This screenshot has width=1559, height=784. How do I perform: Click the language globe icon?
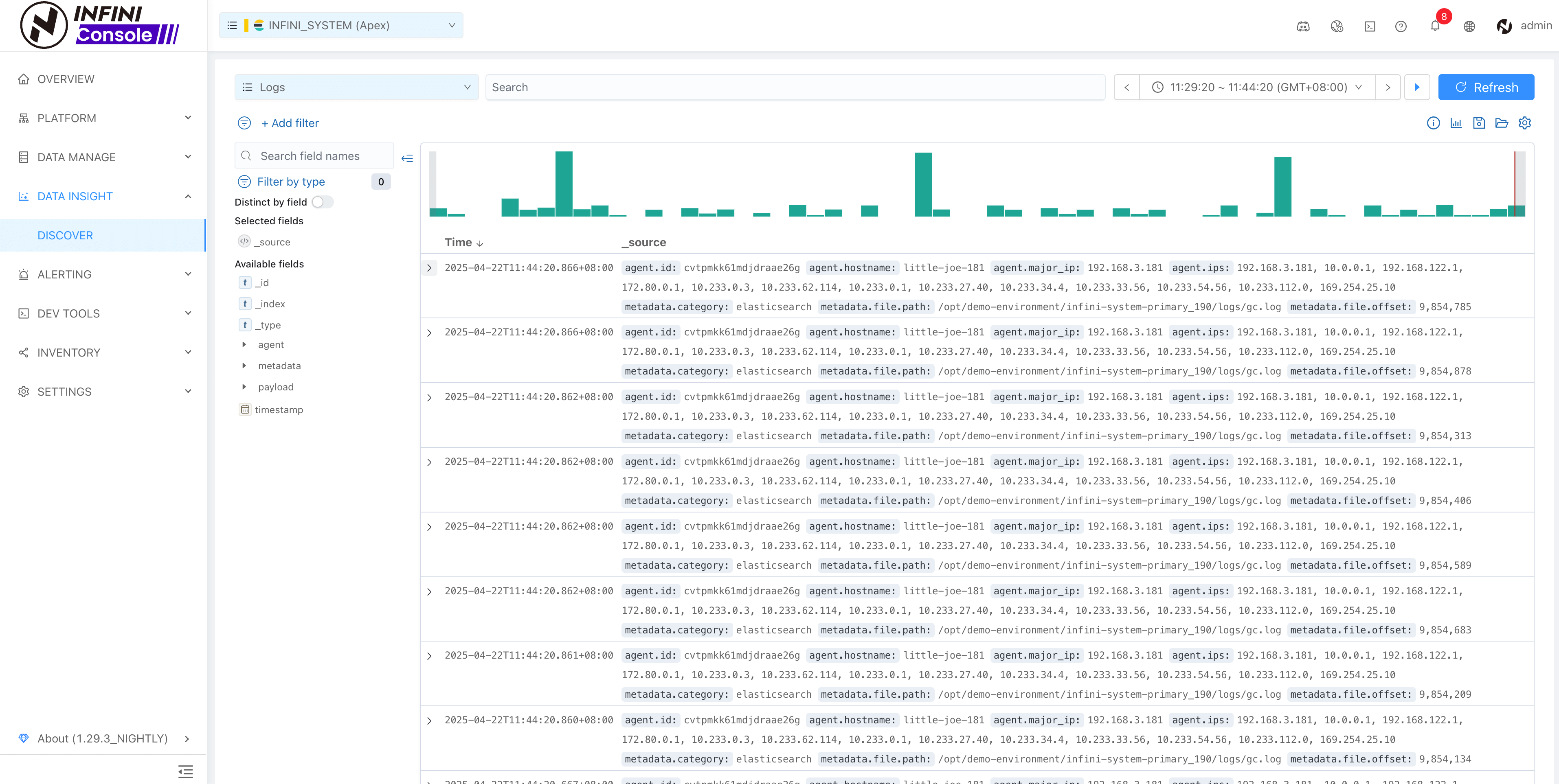point(1469,26)
